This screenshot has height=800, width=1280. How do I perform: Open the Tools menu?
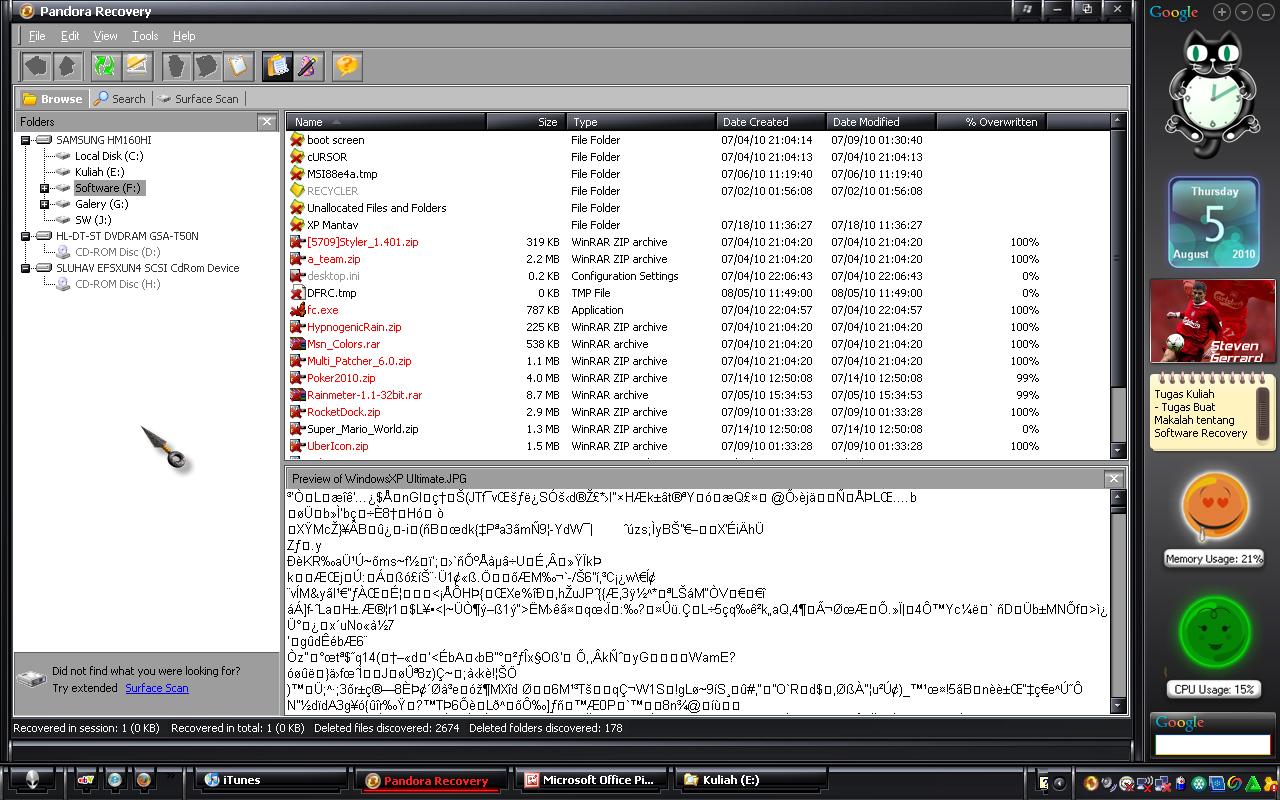(x=145, y=36)
